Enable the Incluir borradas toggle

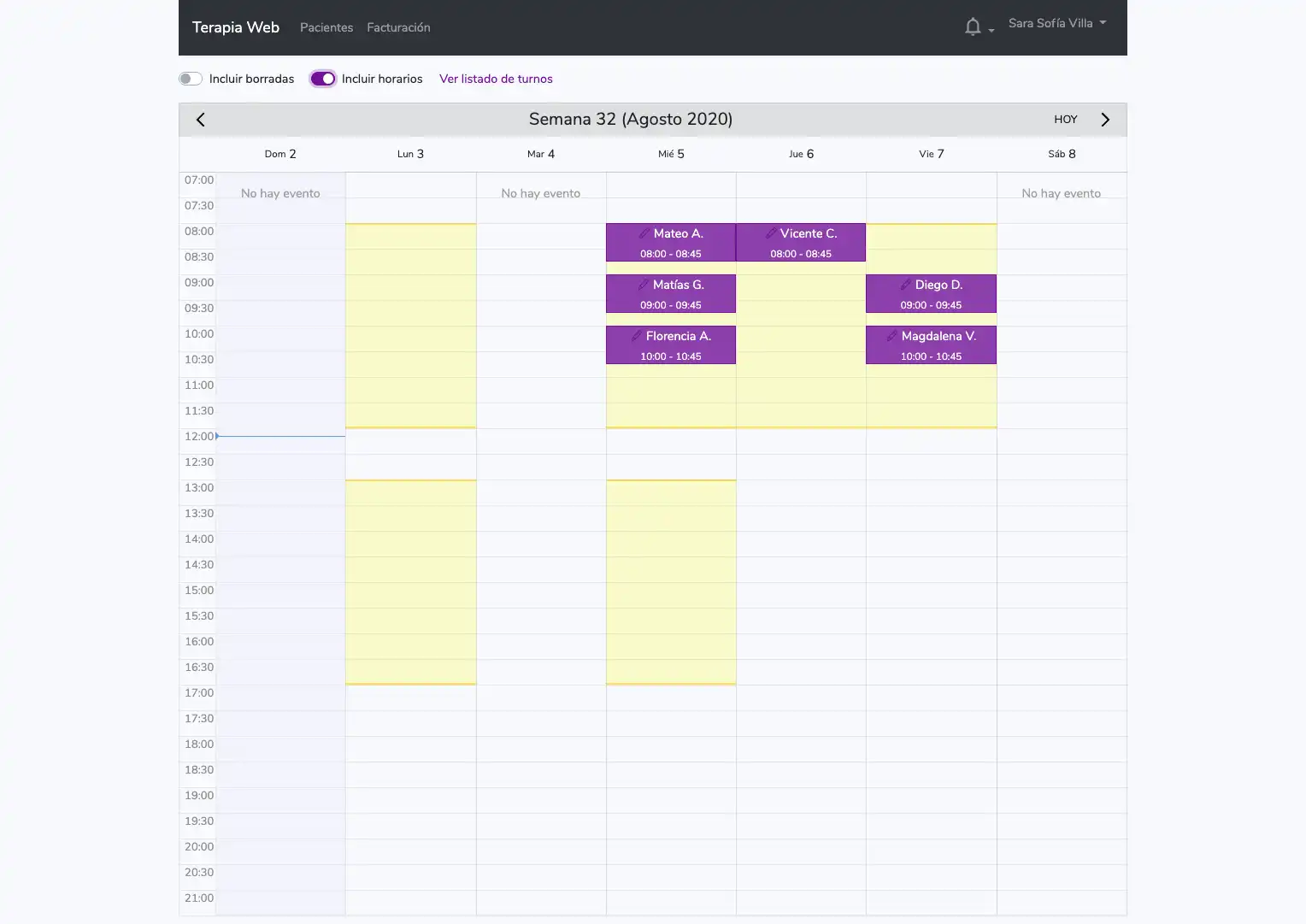pyautogui.click(x=191, y=79)
